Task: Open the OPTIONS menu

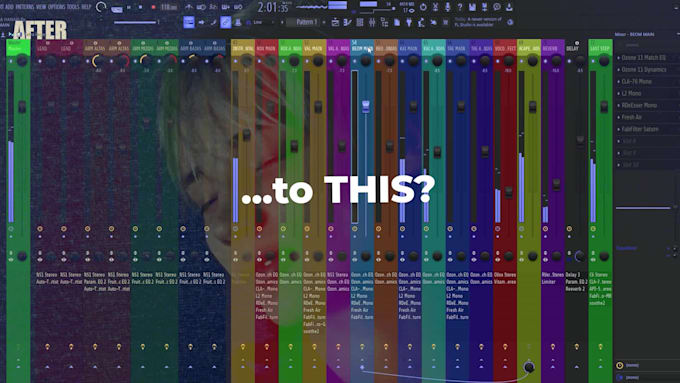Action: click(x=56, y=7)
